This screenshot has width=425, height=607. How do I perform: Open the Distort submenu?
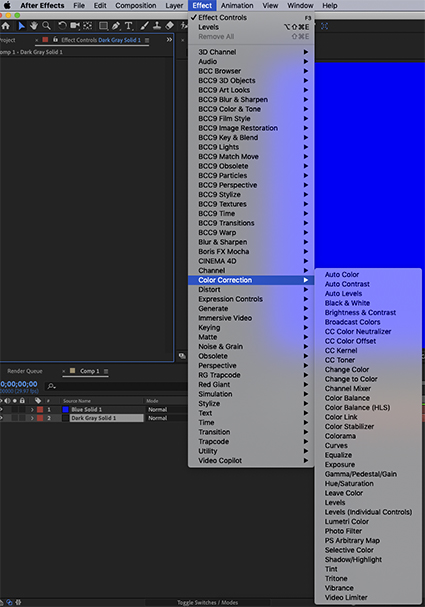(251, 290)
